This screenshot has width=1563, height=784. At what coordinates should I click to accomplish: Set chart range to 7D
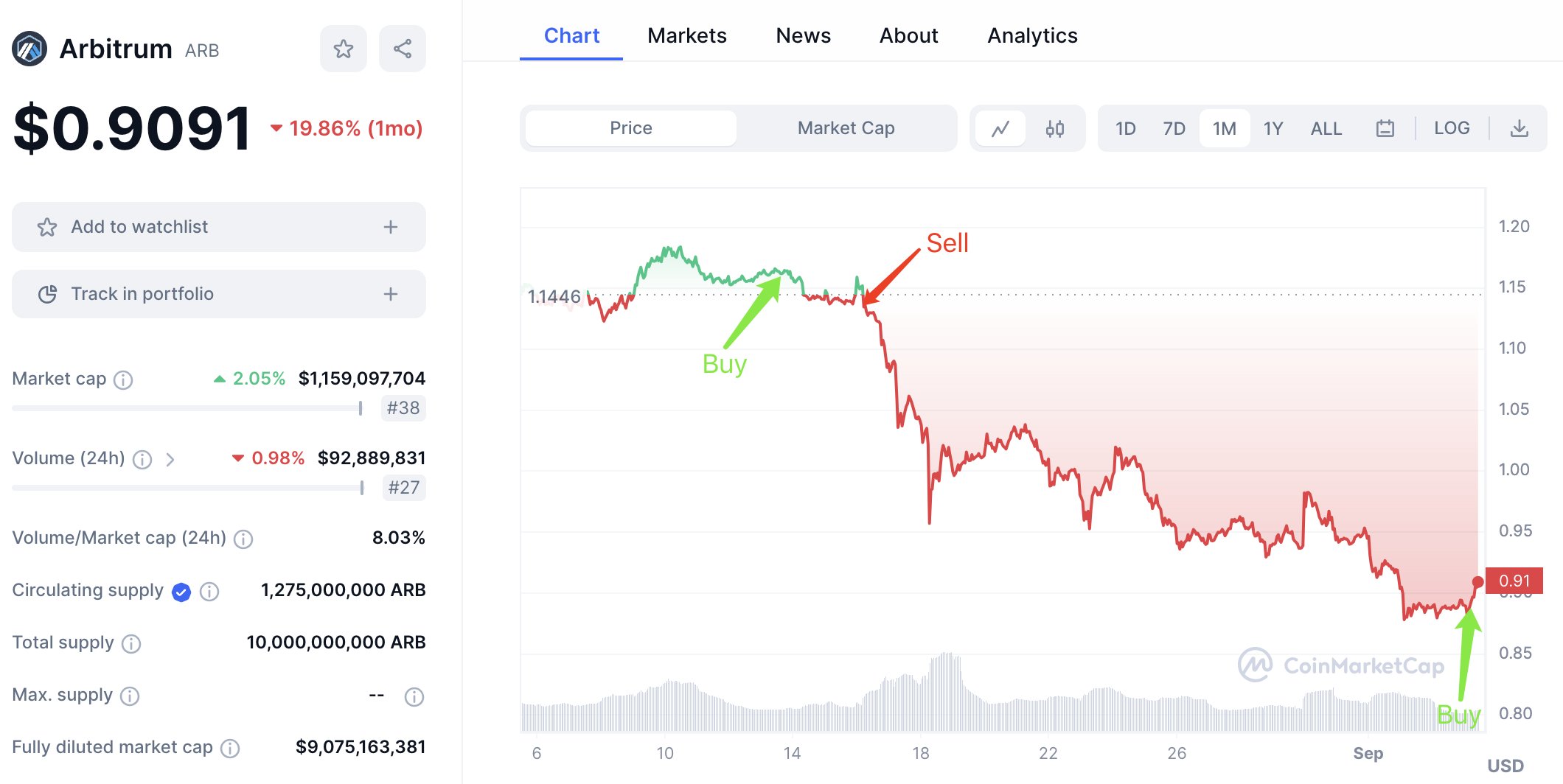click(x=1174, y=129)
